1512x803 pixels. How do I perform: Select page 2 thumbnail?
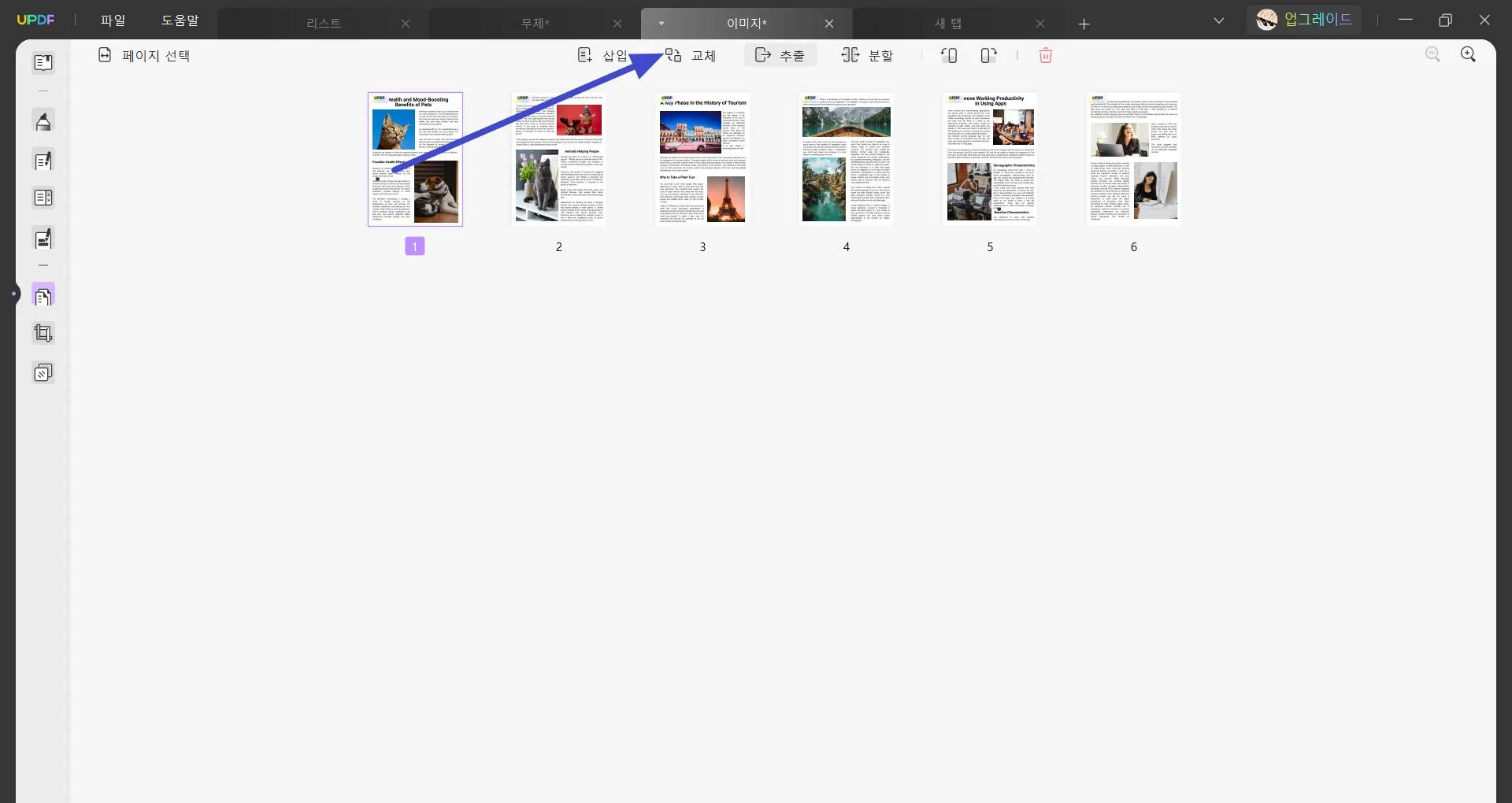(559, 159)
